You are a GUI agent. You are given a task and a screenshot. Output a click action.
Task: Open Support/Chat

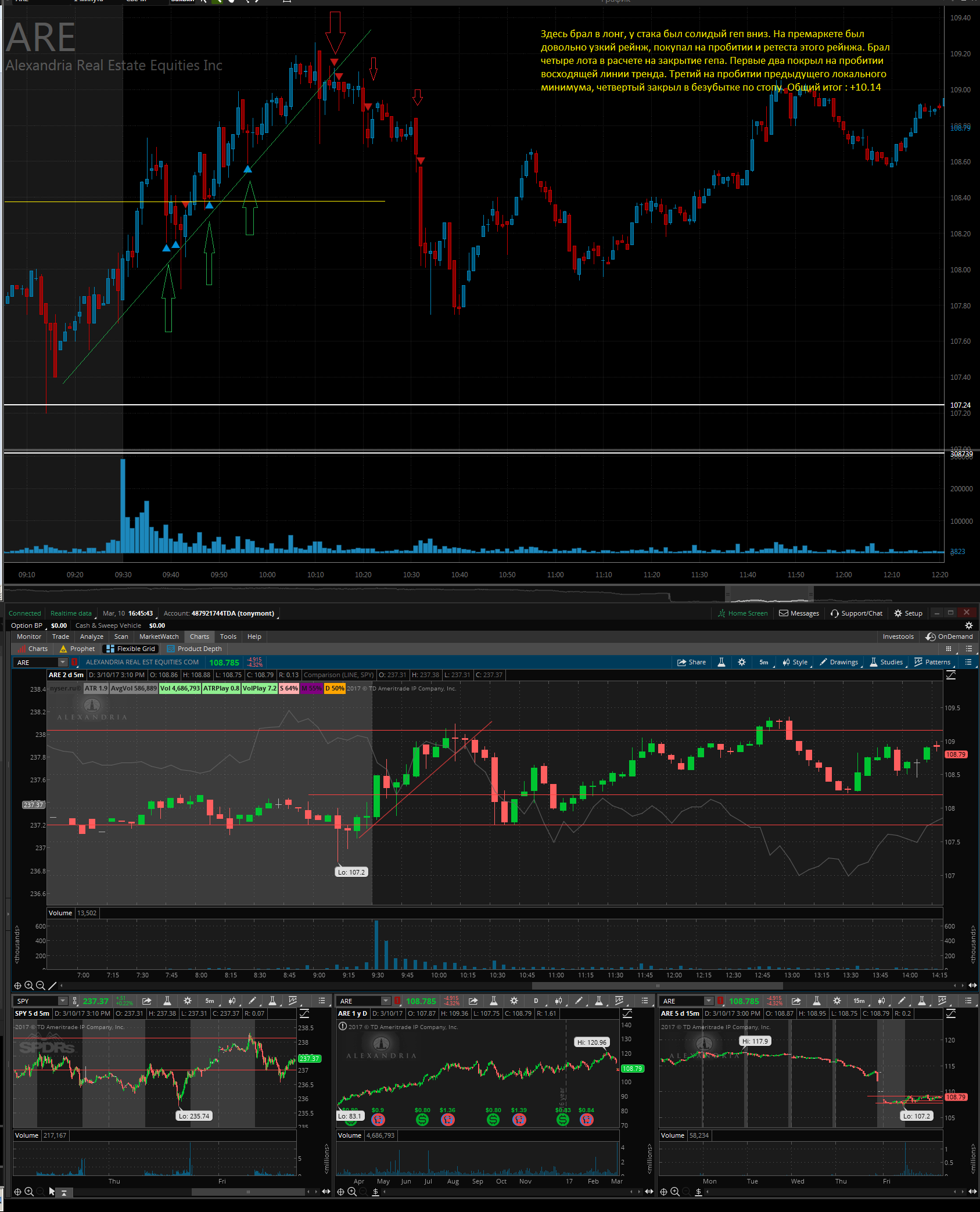tap(856, 613)
